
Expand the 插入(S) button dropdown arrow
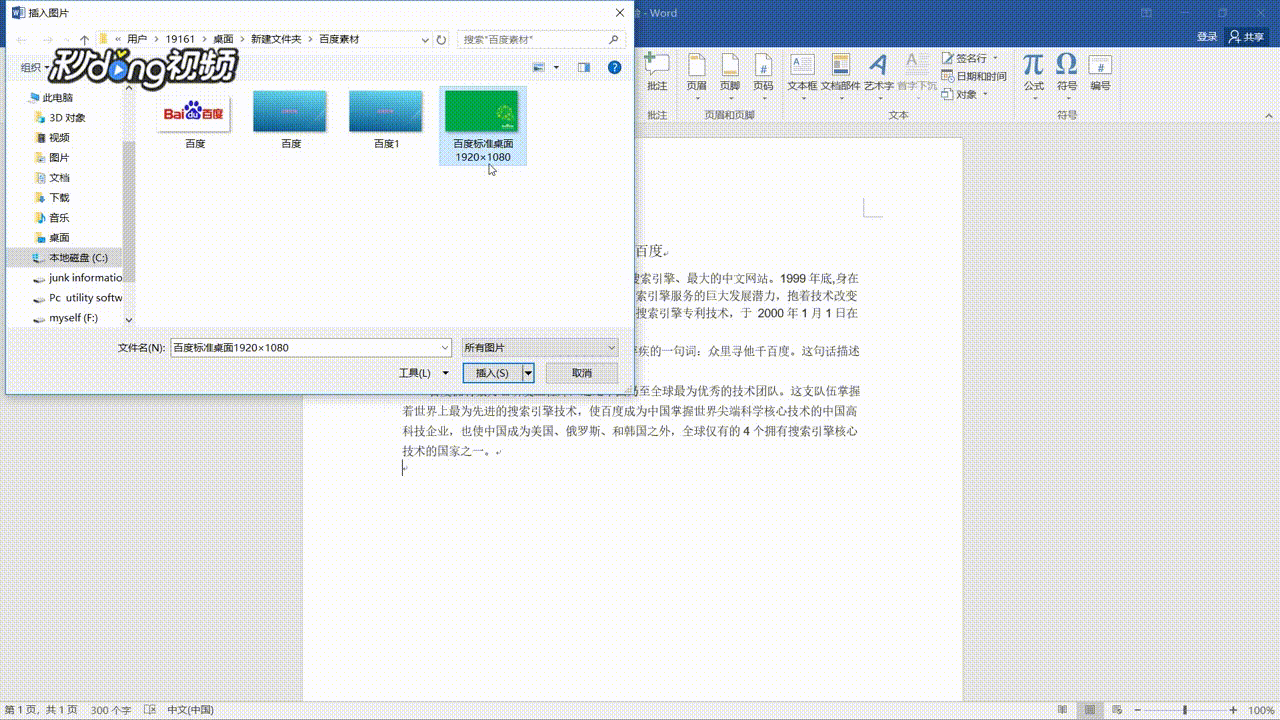[529, 373]
